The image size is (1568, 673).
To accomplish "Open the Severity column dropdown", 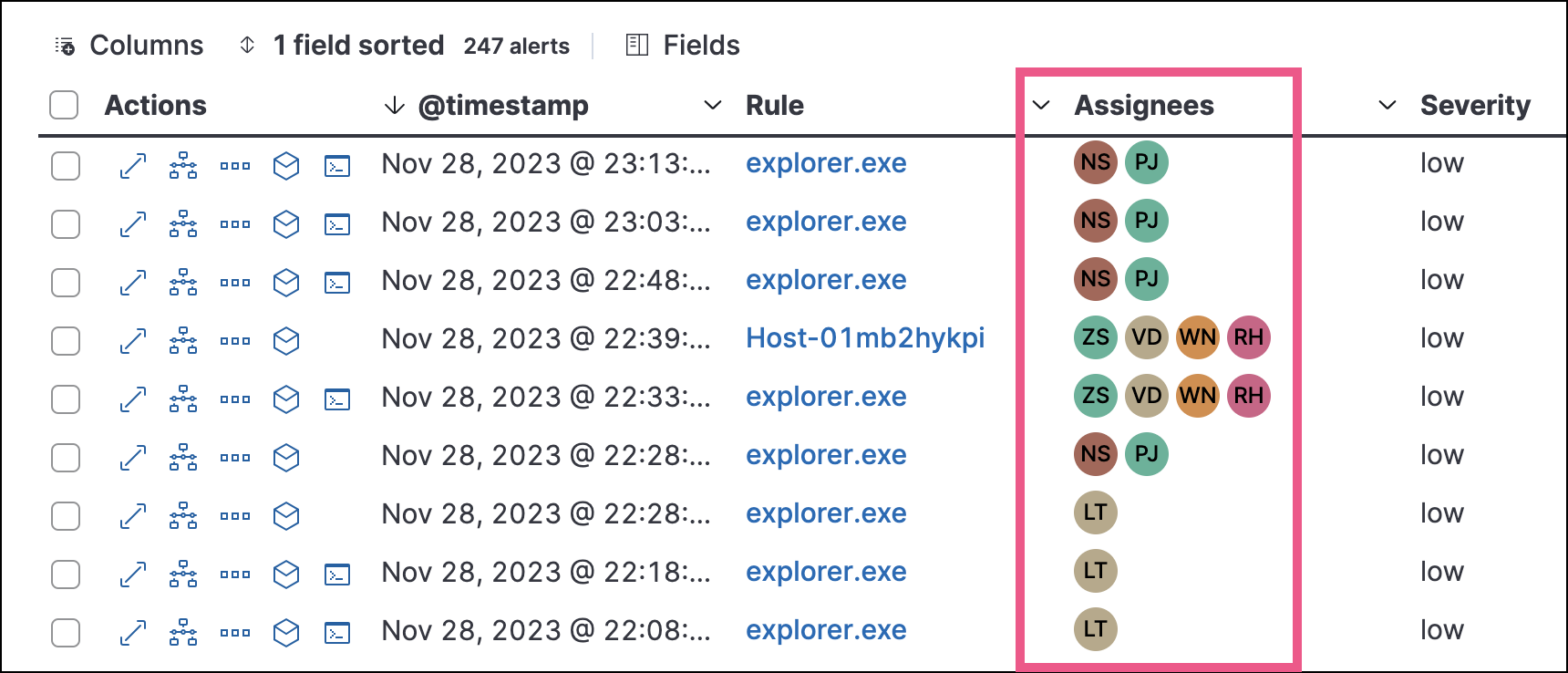I will point(1388,106).
